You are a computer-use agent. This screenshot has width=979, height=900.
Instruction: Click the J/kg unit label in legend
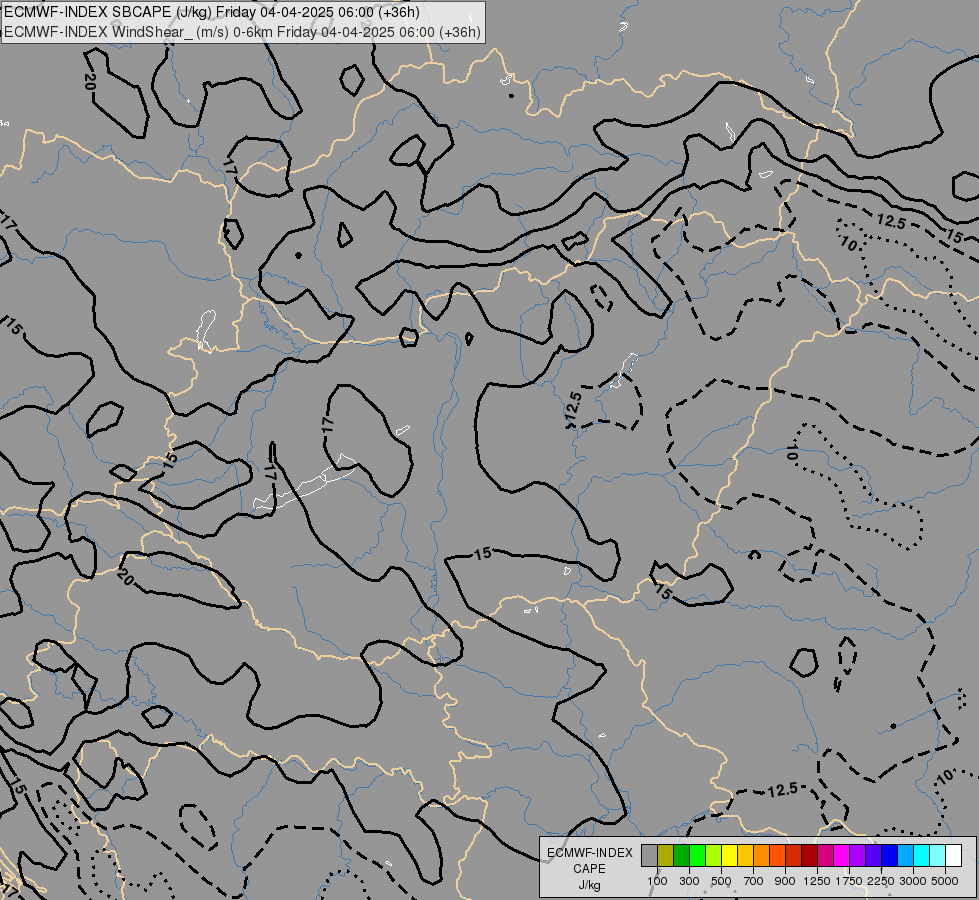tap(589, 885)
